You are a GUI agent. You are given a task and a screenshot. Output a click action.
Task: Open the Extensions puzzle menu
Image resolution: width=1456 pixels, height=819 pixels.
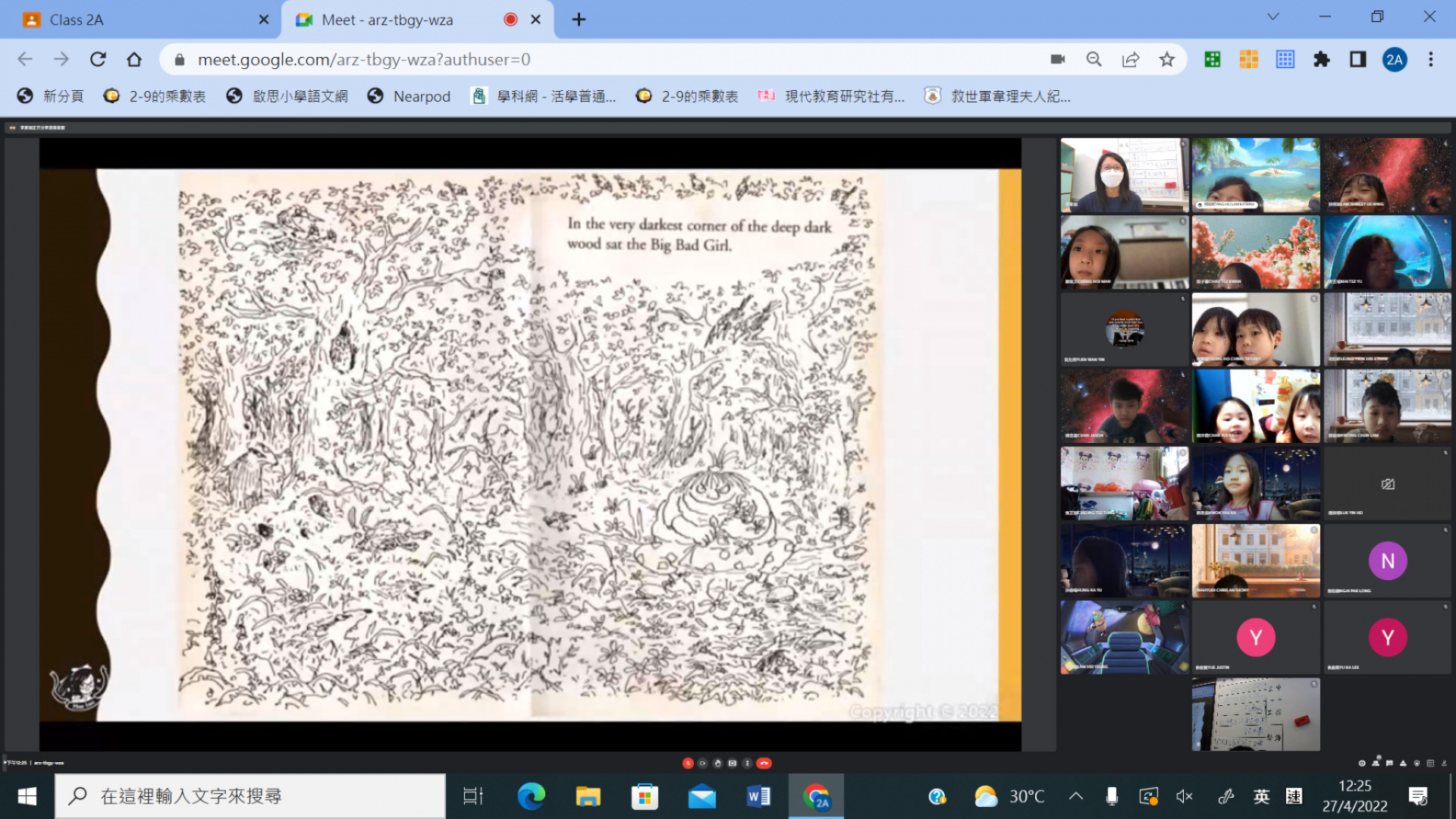1322,59
